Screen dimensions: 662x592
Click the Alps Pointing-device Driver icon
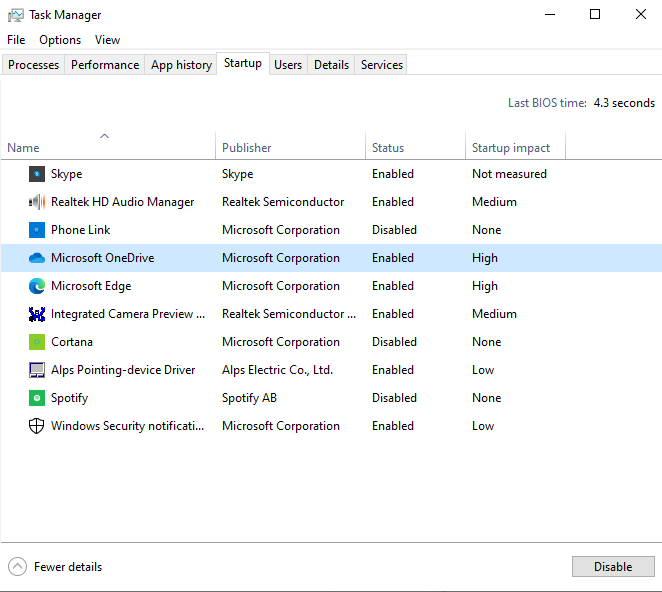click(37, 370)
